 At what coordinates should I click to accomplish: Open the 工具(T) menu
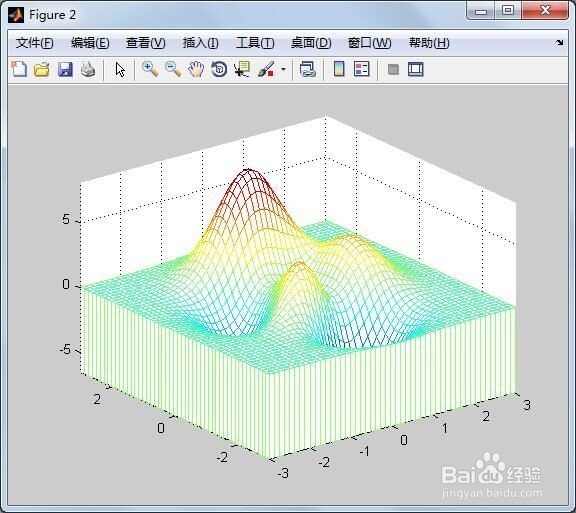[x=255, y=43]
